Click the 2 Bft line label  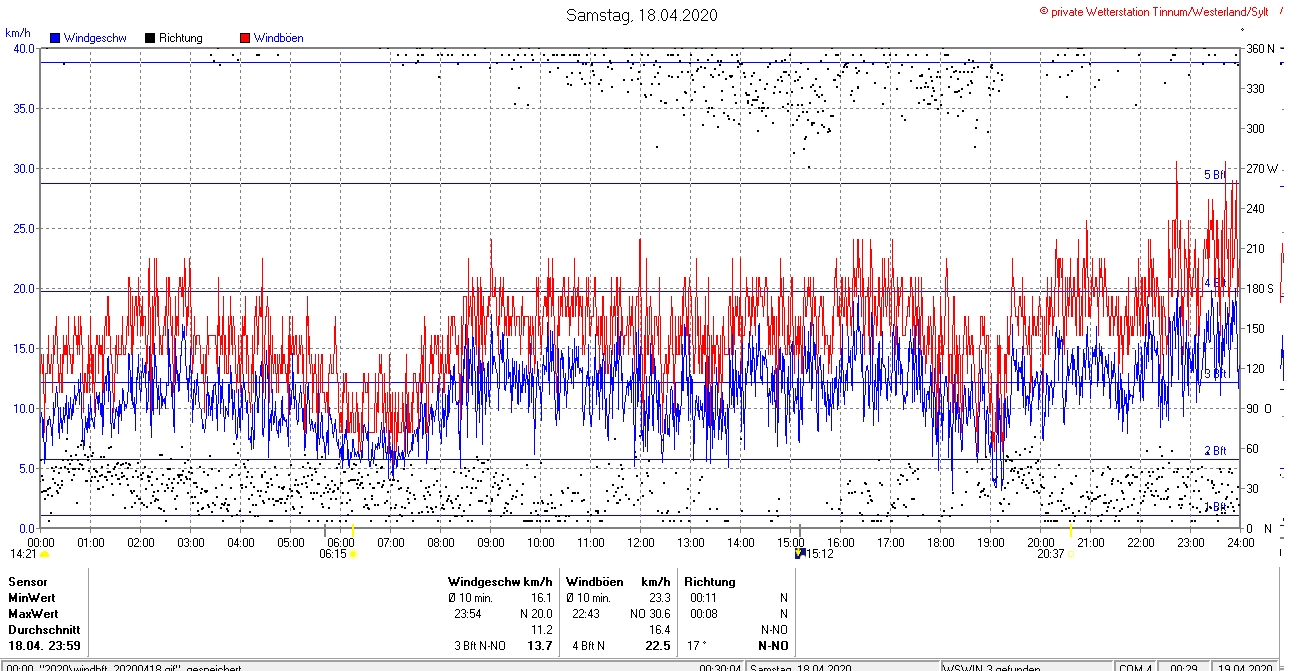click(1215, 451)
